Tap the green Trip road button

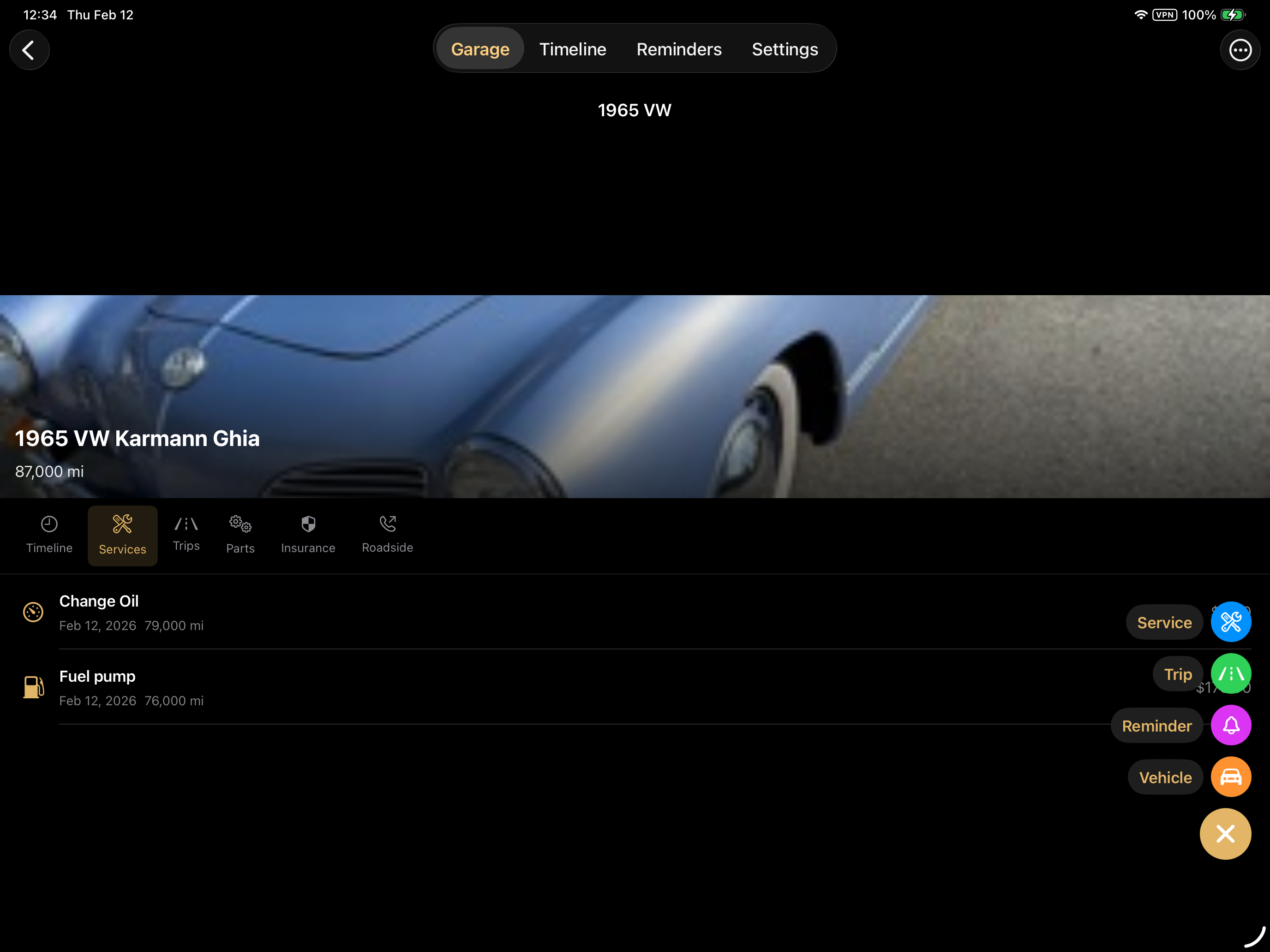(1231, 674)
